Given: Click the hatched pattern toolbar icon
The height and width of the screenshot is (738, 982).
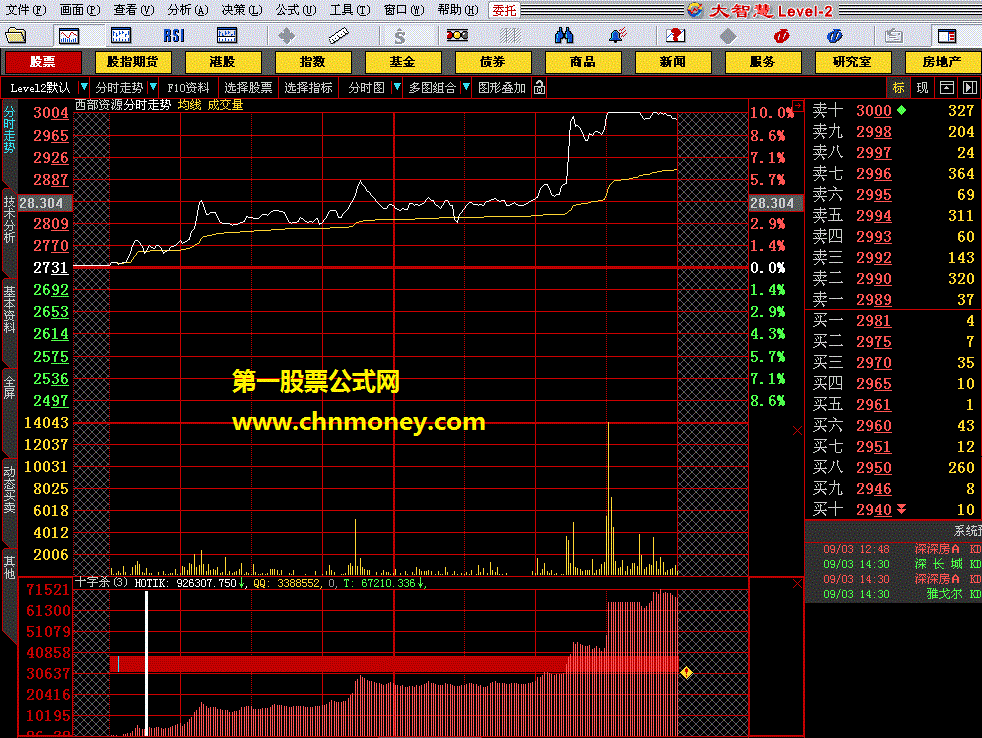Looking at the screenshot, I should 510,36.
